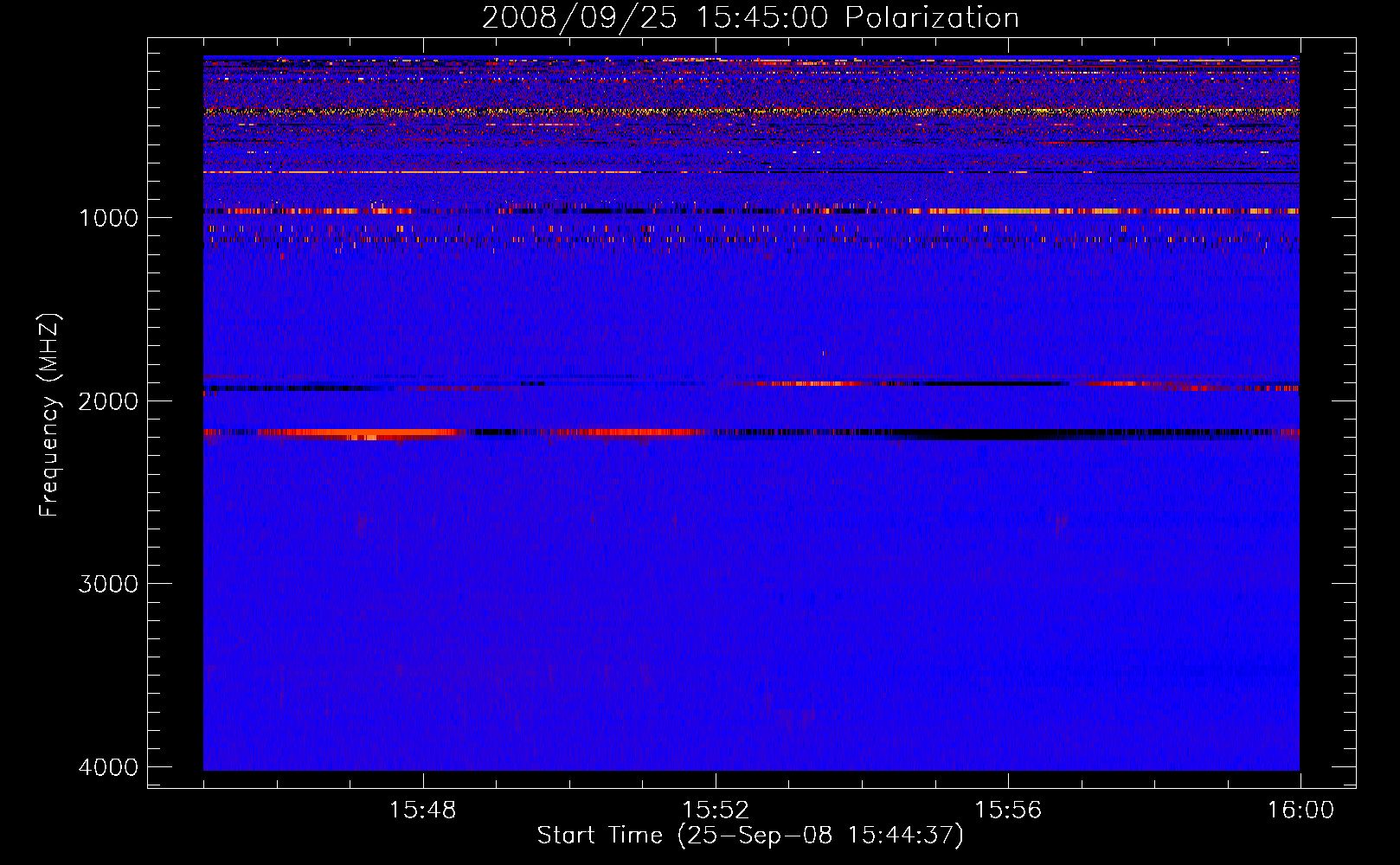
Task: Click the 15:56 time tick label
Action: (x=1008, y=811)
